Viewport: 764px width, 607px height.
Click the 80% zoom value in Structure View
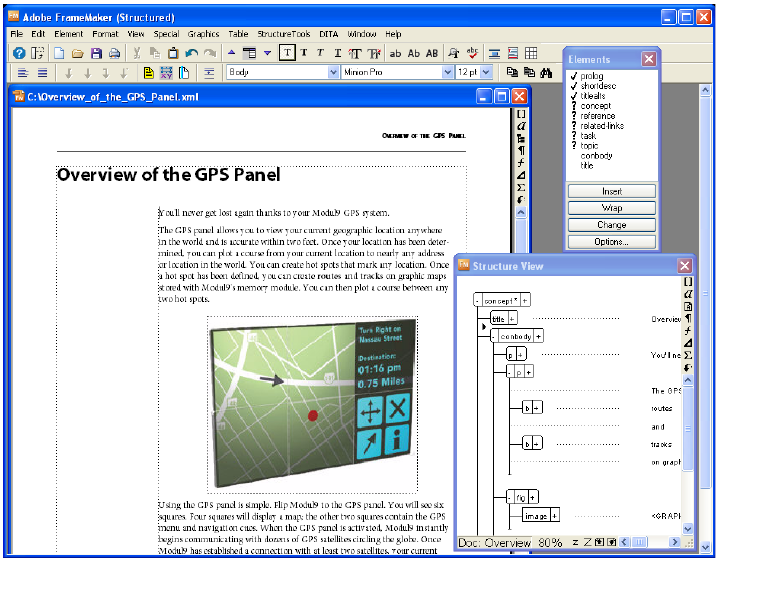coord(550,542)
